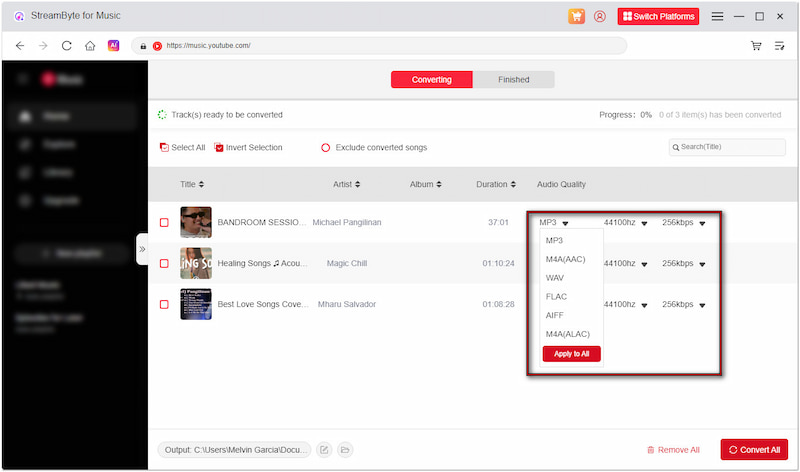Reload the page with the refresh icon
Screen dimensions: 800x472
point(67,46)
